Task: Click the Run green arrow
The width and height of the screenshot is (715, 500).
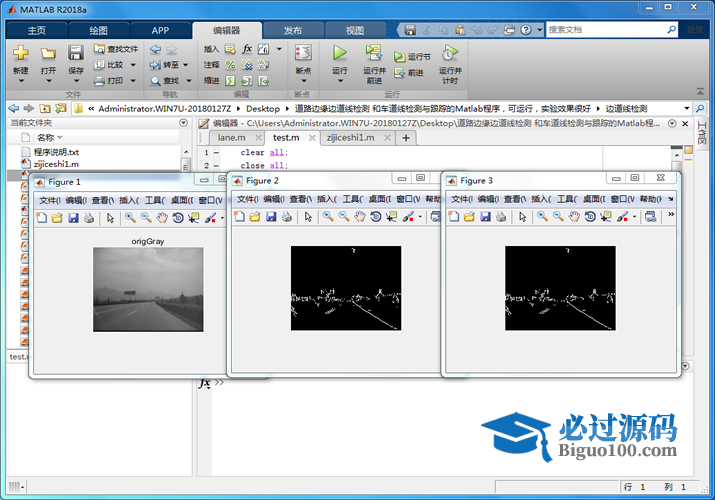Action: click(x=339, y=53)
